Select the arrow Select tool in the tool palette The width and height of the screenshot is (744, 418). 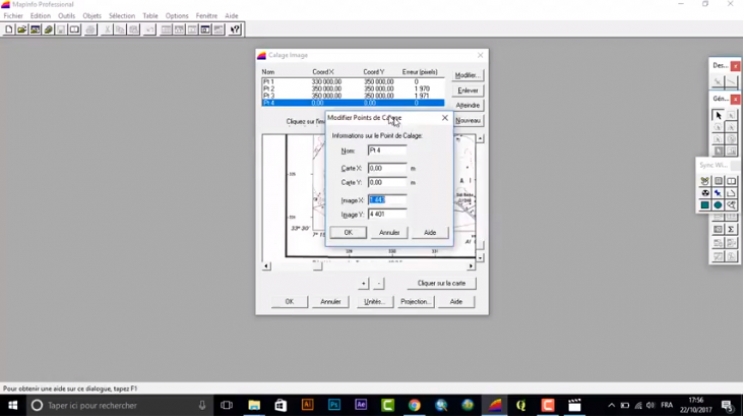718,116
